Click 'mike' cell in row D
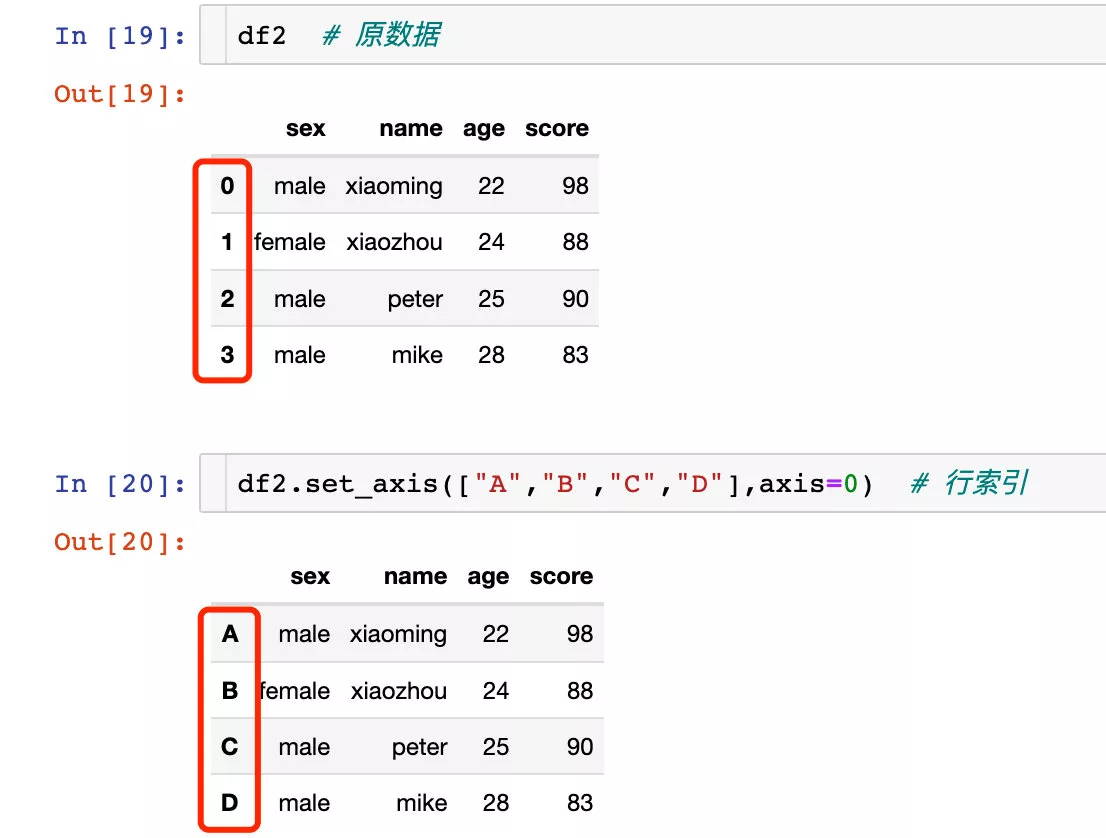Image resolution: width=1106 pixels, height=838 pixels. click(x=422, y=803)
